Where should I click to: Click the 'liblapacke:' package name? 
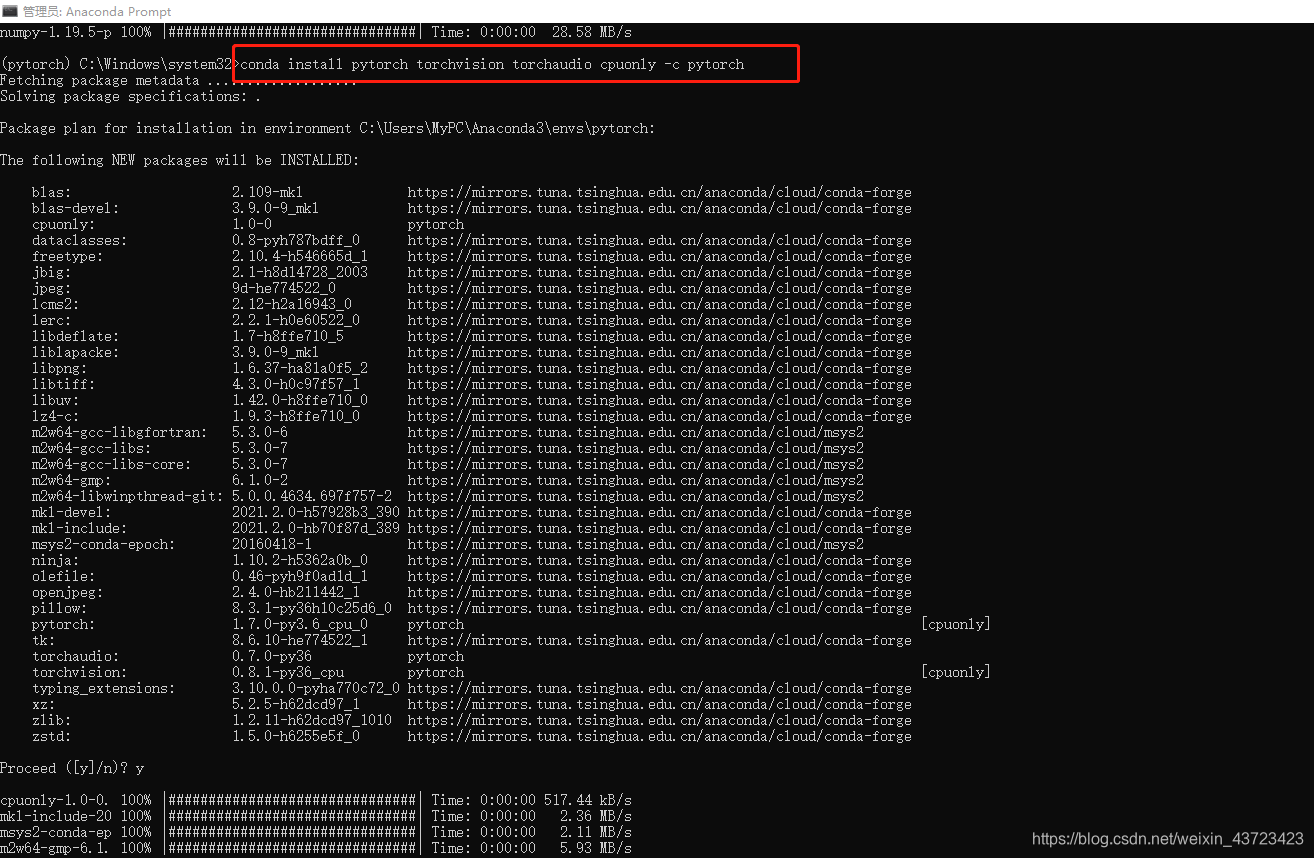pyautogui.click(x=76, y=352)
